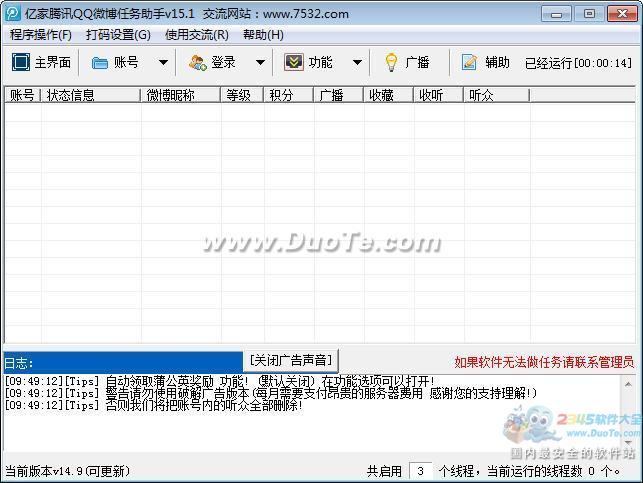Click the login (登录) users icon
Image resolution: width=643 pixels, height=483 pixels.
click(197, 63)
